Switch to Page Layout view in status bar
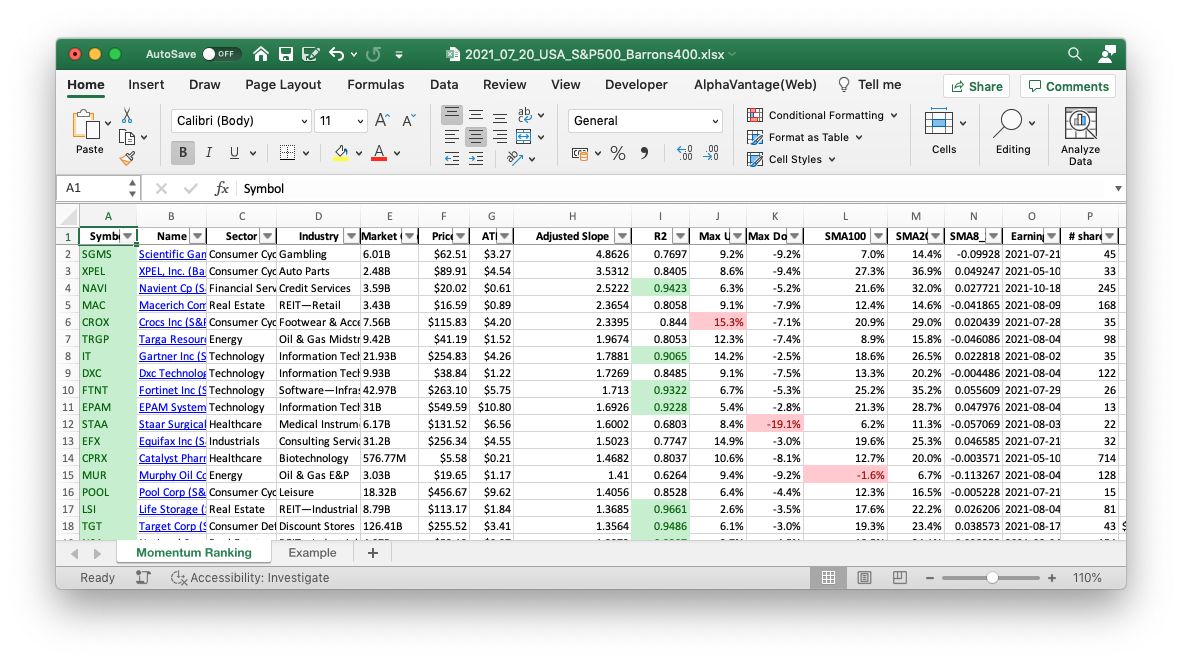1182x663 pixels. tap(864, 578)
